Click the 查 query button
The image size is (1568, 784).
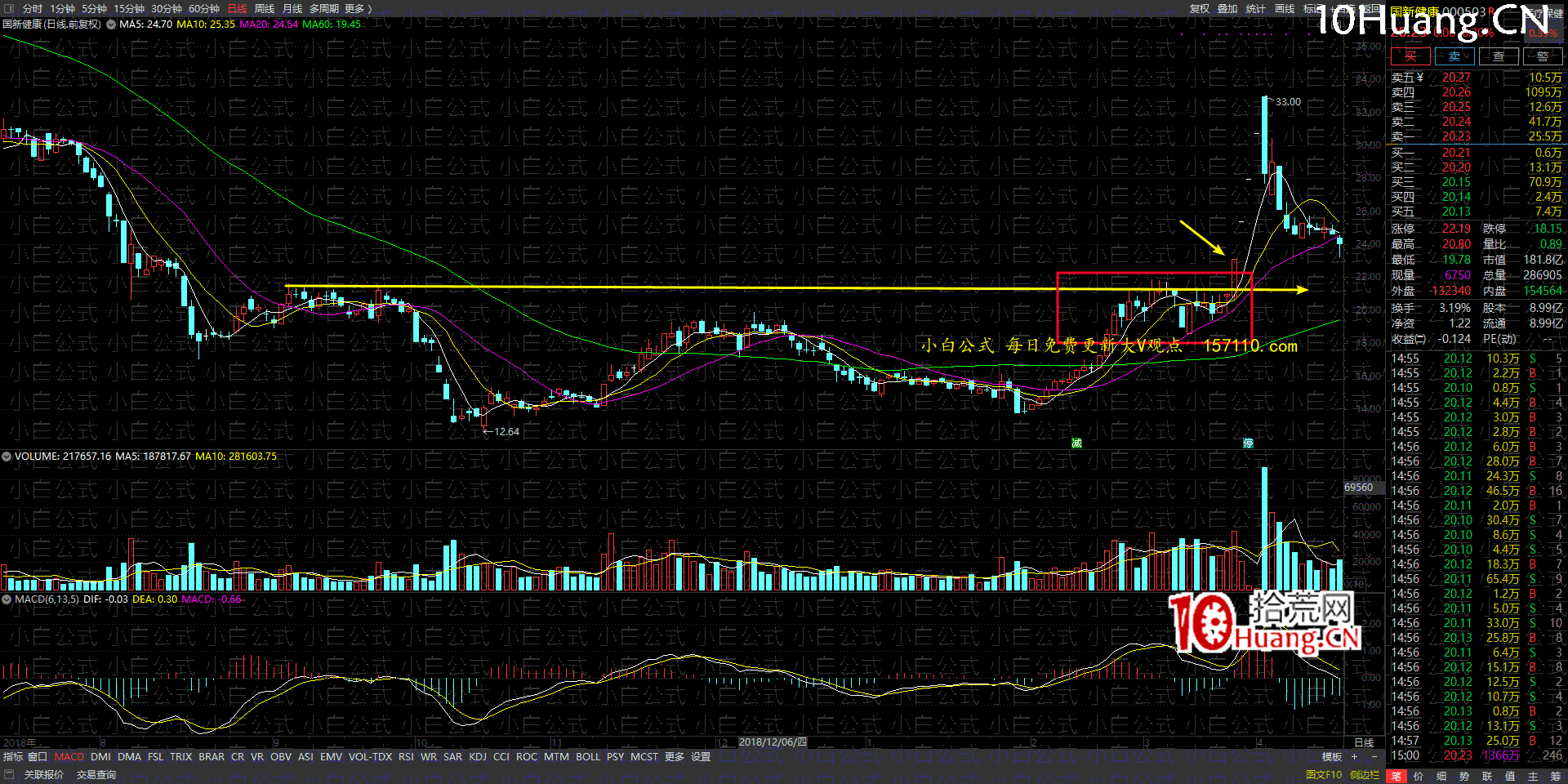click(x=1499, y=56)
